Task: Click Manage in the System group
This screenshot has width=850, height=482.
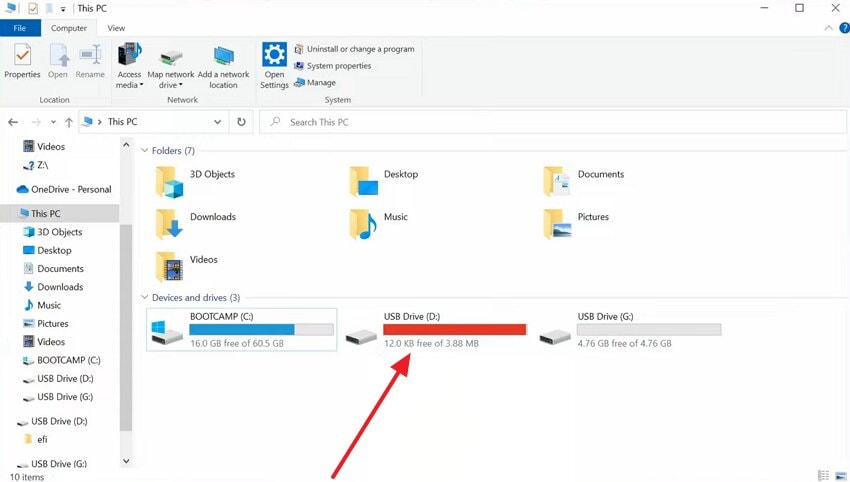Action: 315,82
